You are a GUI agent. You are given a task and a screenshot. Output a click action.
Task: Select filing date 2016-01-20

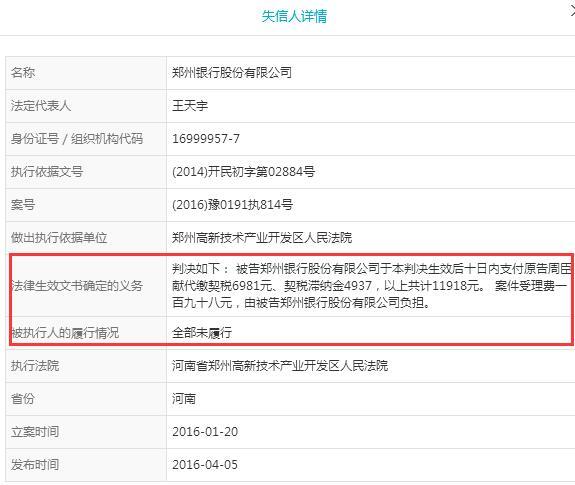click(205, 431)
